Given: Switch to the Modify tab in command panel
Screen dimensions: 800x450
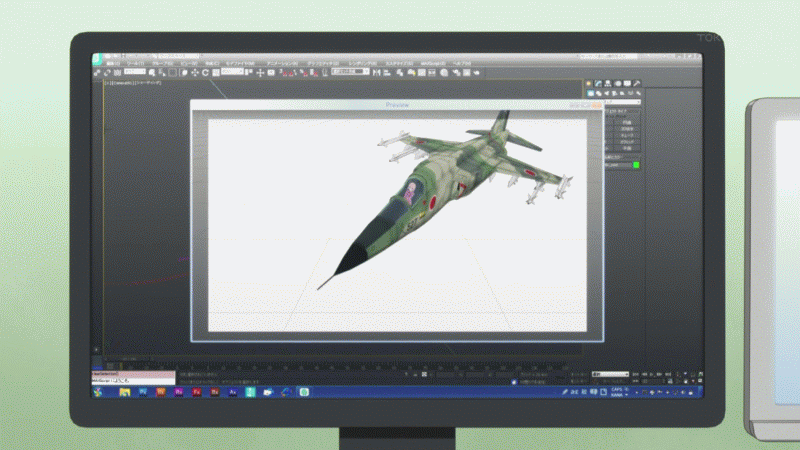Looking at the screenshot, I should point(598,83).
